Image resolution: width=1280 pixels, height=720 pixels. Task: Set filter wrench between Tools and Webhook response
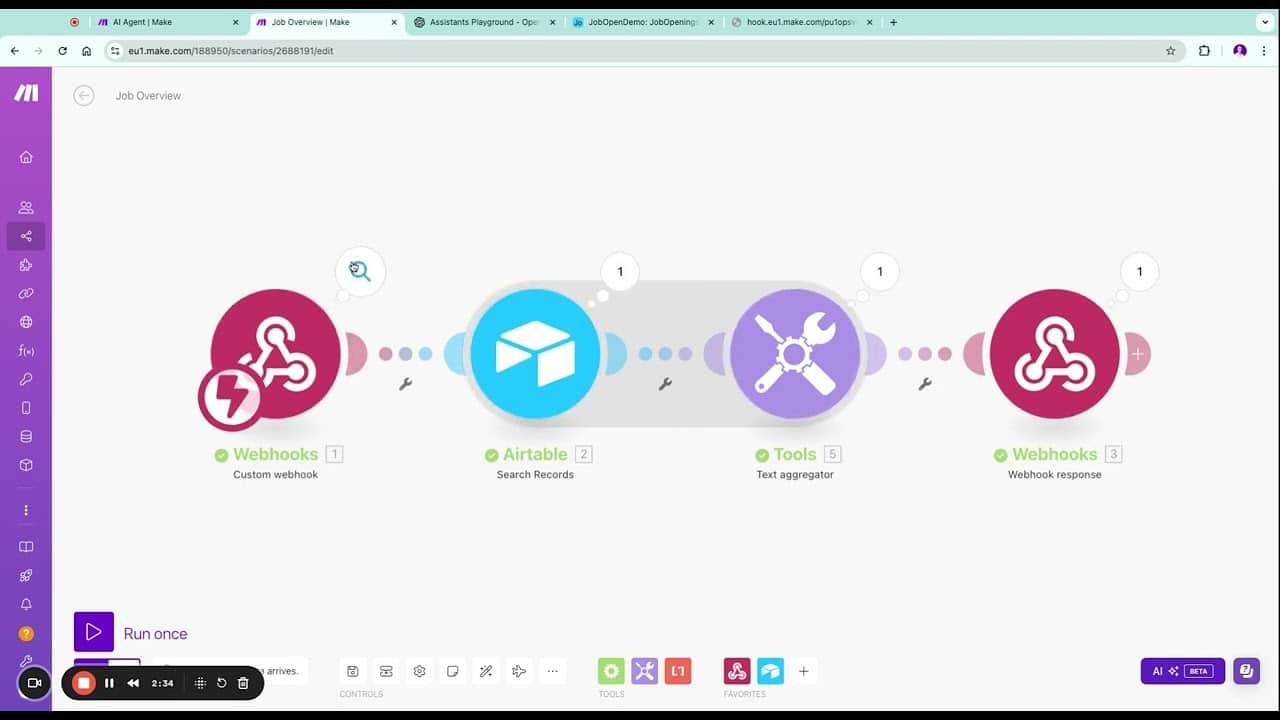(x=925, y=384)
